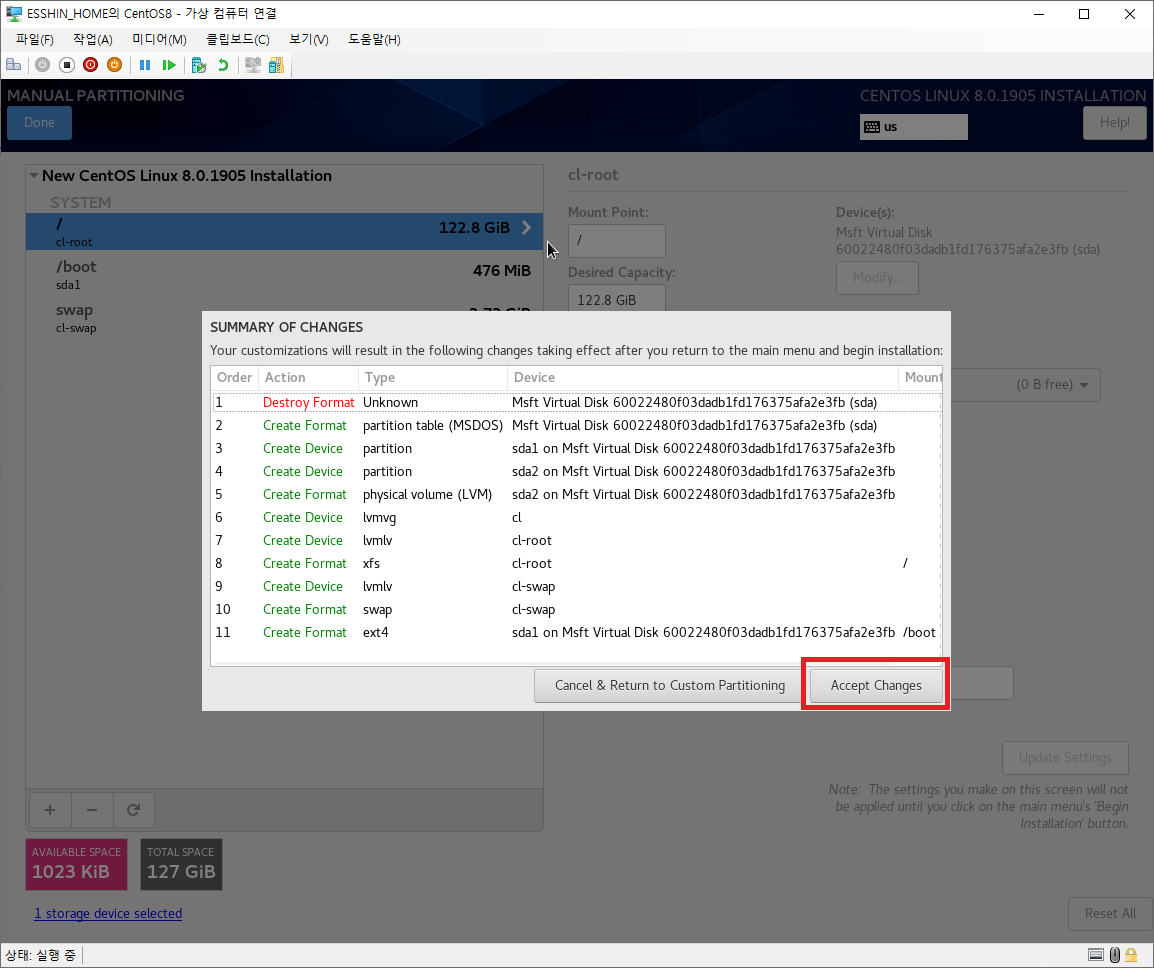Screen dimensions: 1154x968
Task: Open the 도움말(H) menu
Action: click(374, 39)
